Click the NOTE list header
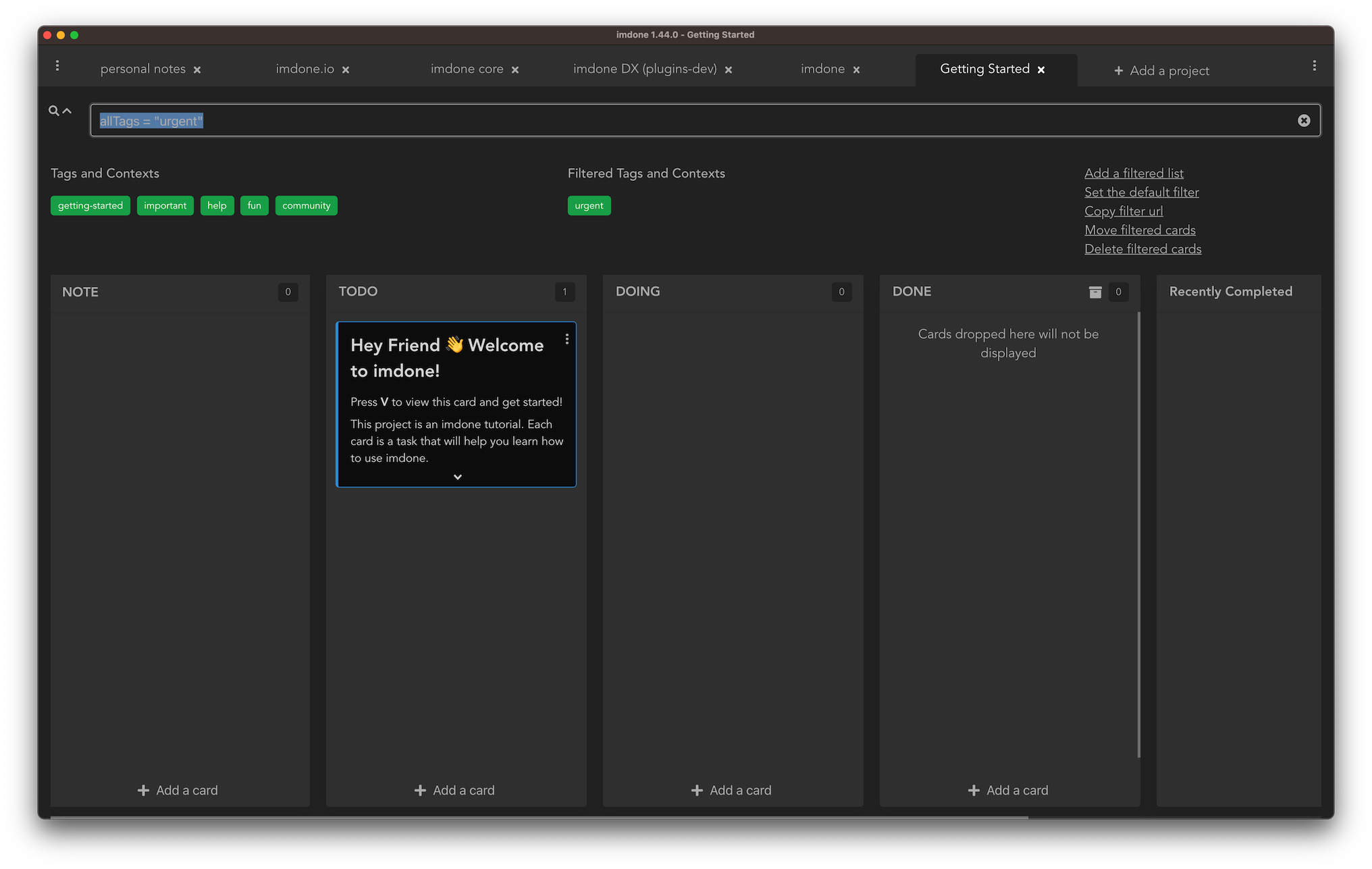This screenshot has height=869, width=1372. pyautogui.click(x=80, y=292)
